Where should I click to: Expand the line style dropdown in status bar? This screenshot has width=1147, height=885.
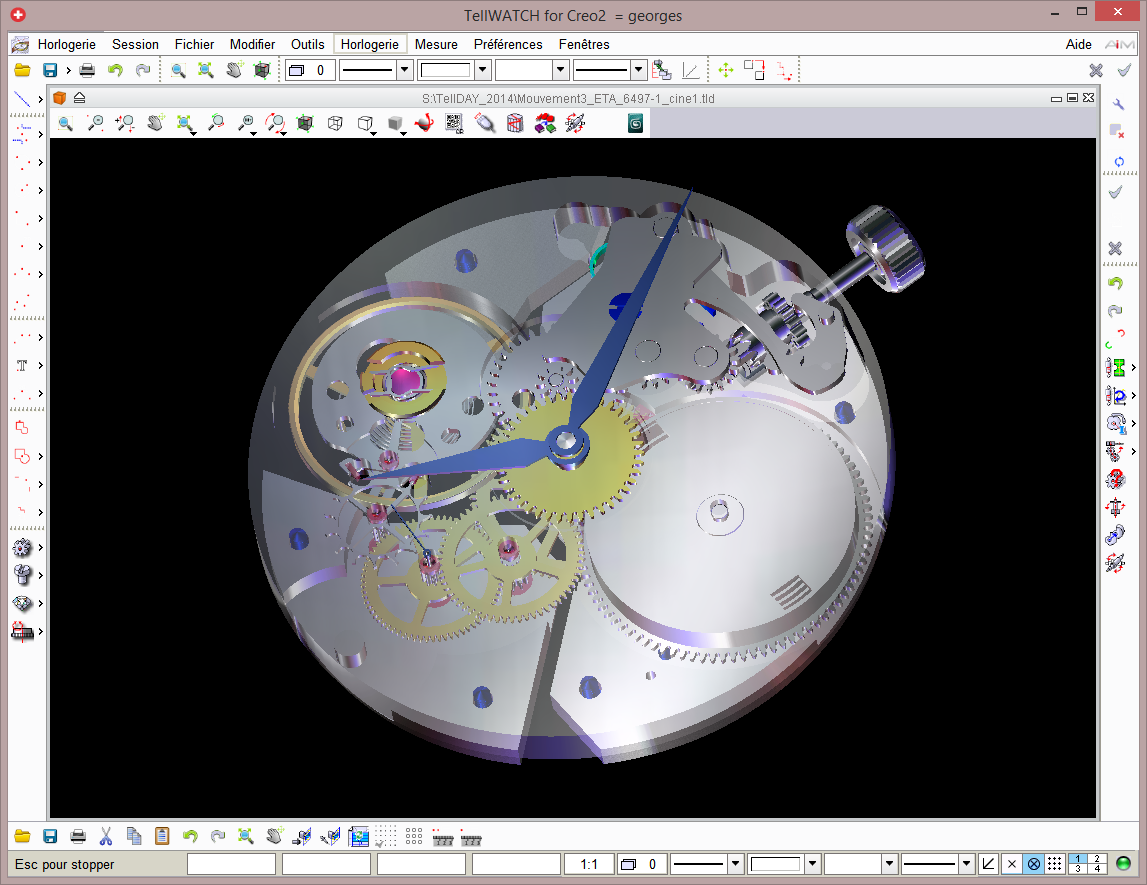pos(736,864)
